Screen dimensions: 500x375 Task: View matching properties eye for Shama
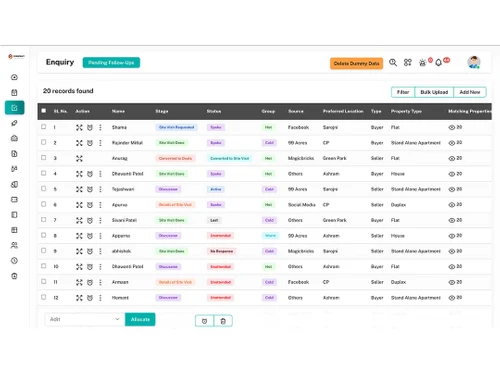coord(452,127)
